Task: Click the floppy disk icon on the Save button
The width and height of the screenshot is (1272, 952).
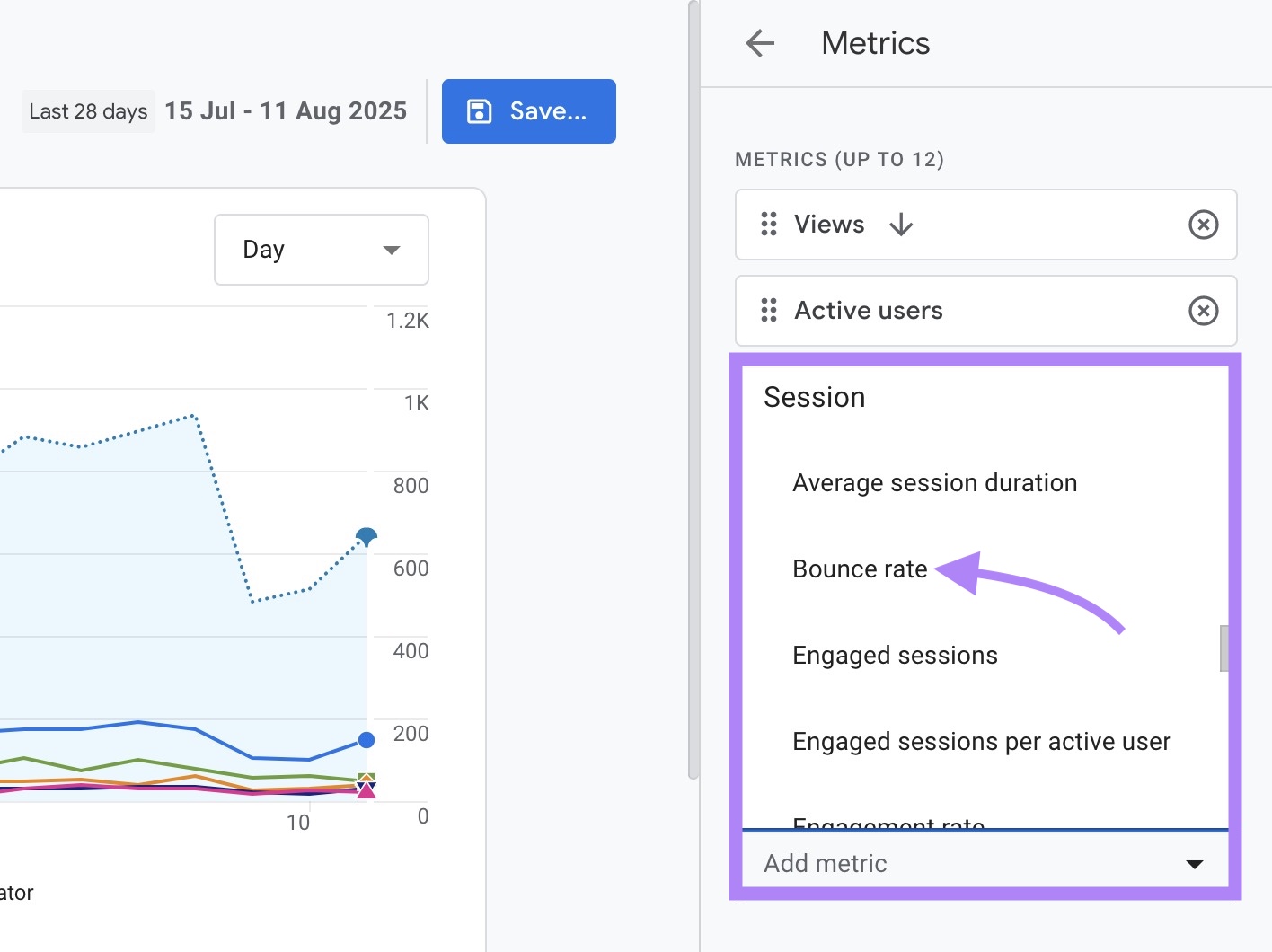Action: (x=478, y=110)
